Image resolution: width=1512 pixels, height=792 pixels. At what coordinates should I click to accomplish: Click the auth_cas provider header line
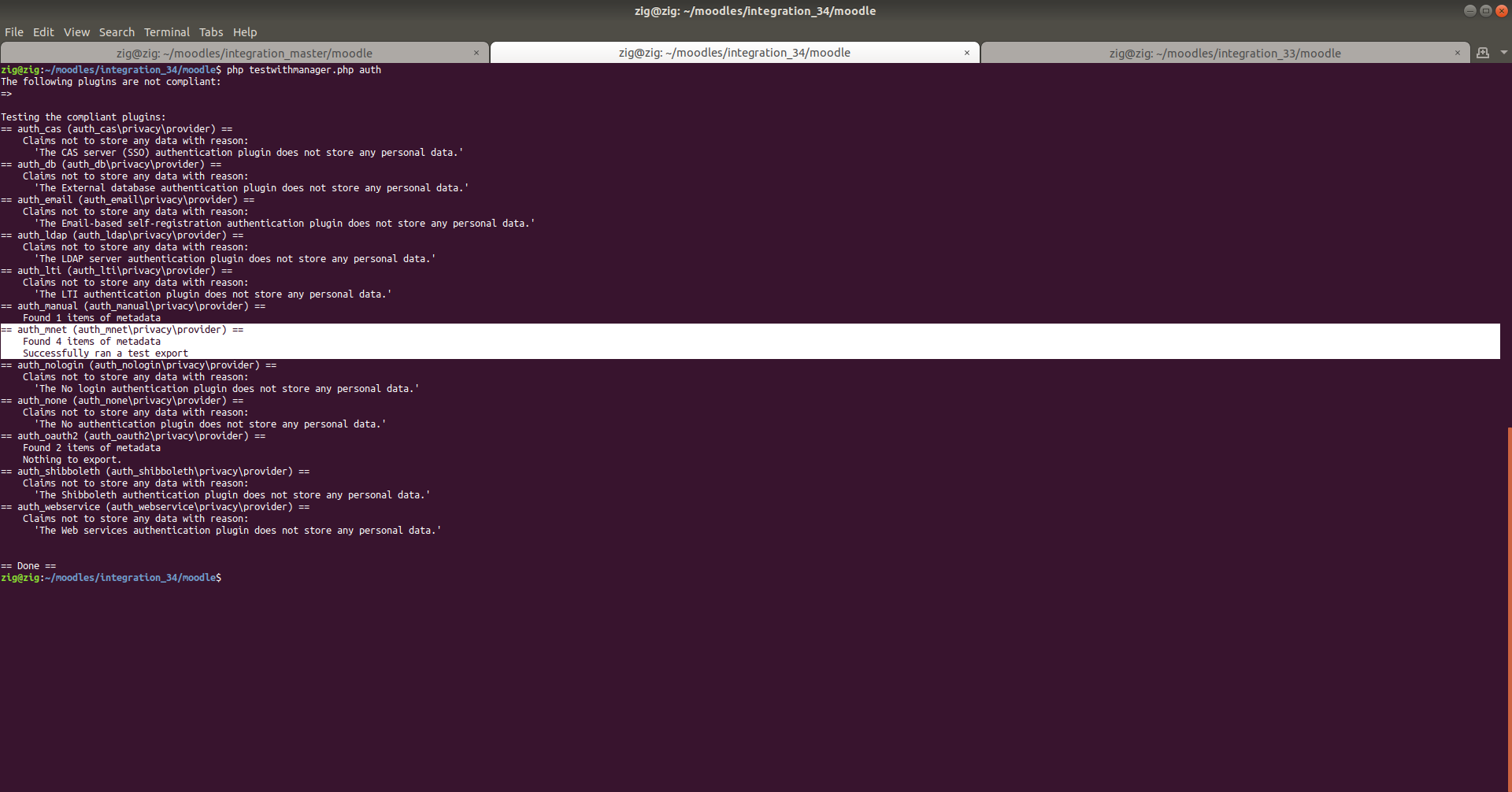(117, 129)
